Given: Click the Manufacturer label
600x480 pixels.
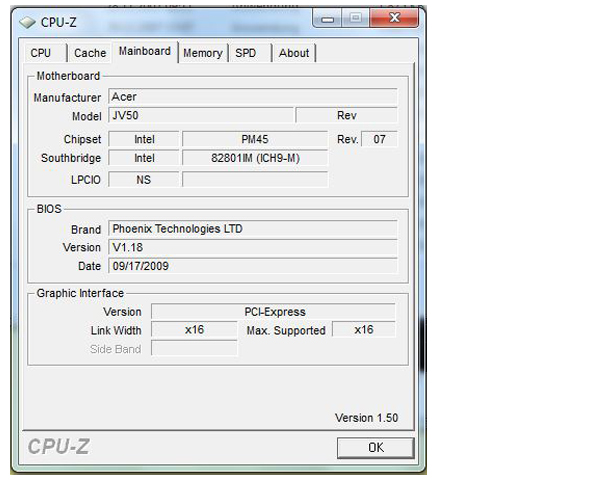Looking at the screenshot, I should point(67,98).
